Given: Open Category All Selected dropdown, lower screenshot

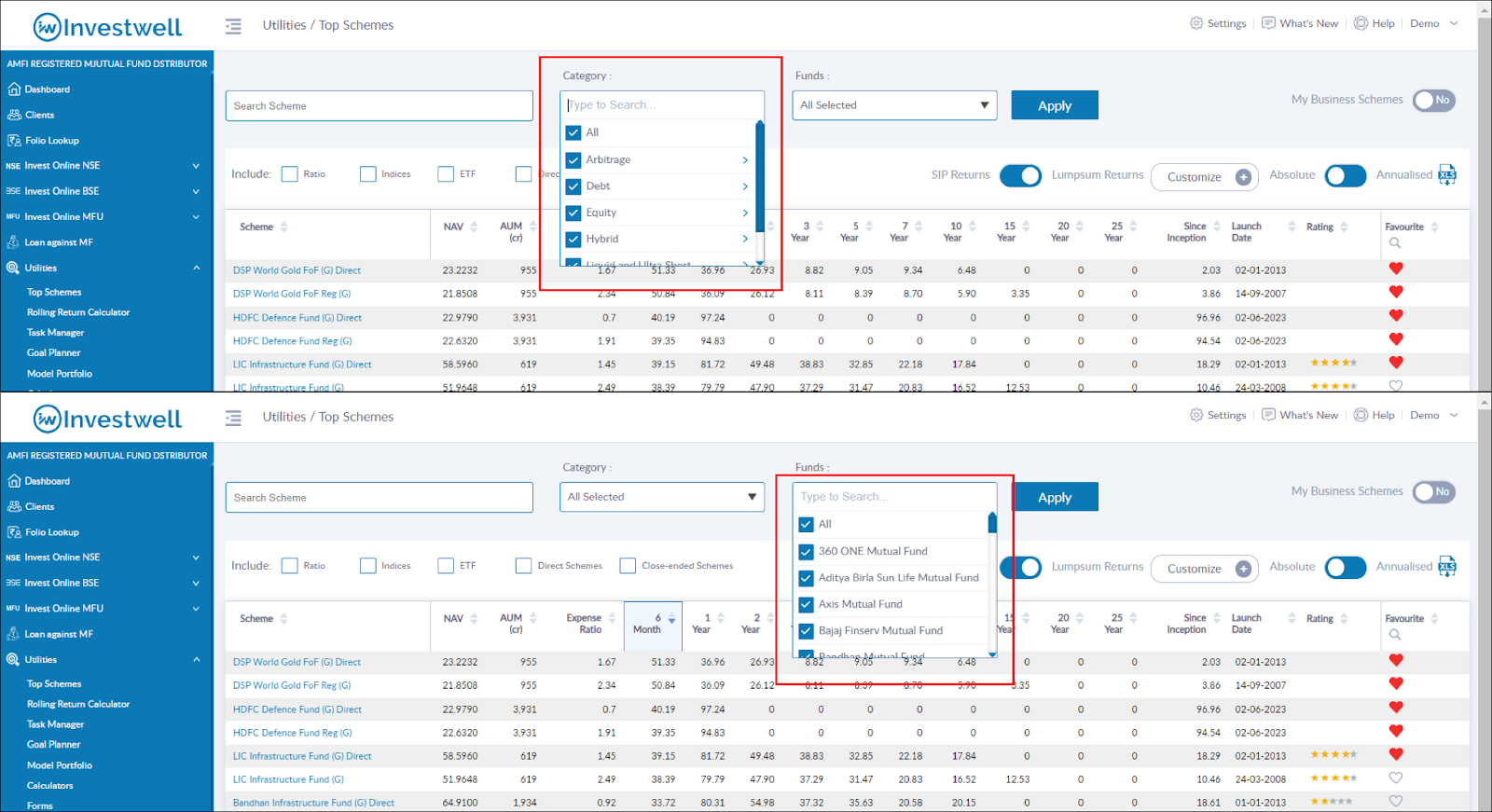Looking at the screenshot, I should point(662,497).
